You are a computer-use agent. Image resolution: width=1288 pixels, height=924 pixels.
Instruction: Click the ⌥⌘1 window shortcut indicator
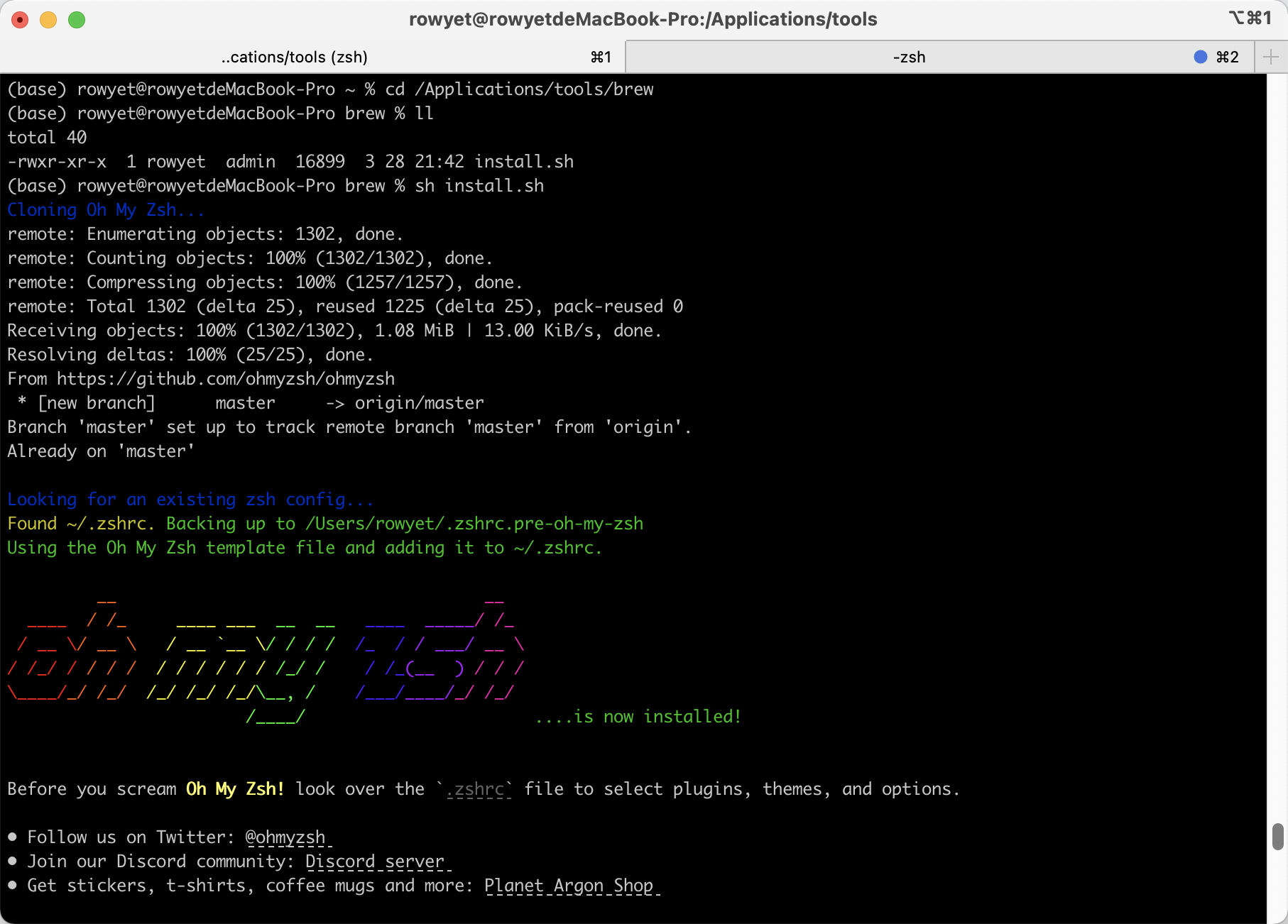[x=1250, y=18]
